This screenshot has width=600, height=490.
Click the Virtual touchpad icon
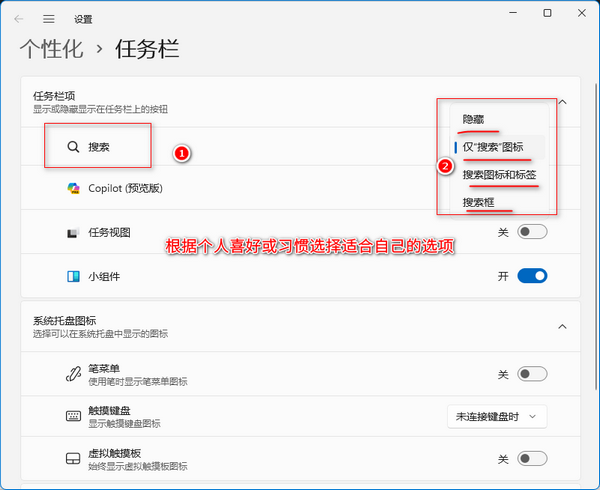73,459
